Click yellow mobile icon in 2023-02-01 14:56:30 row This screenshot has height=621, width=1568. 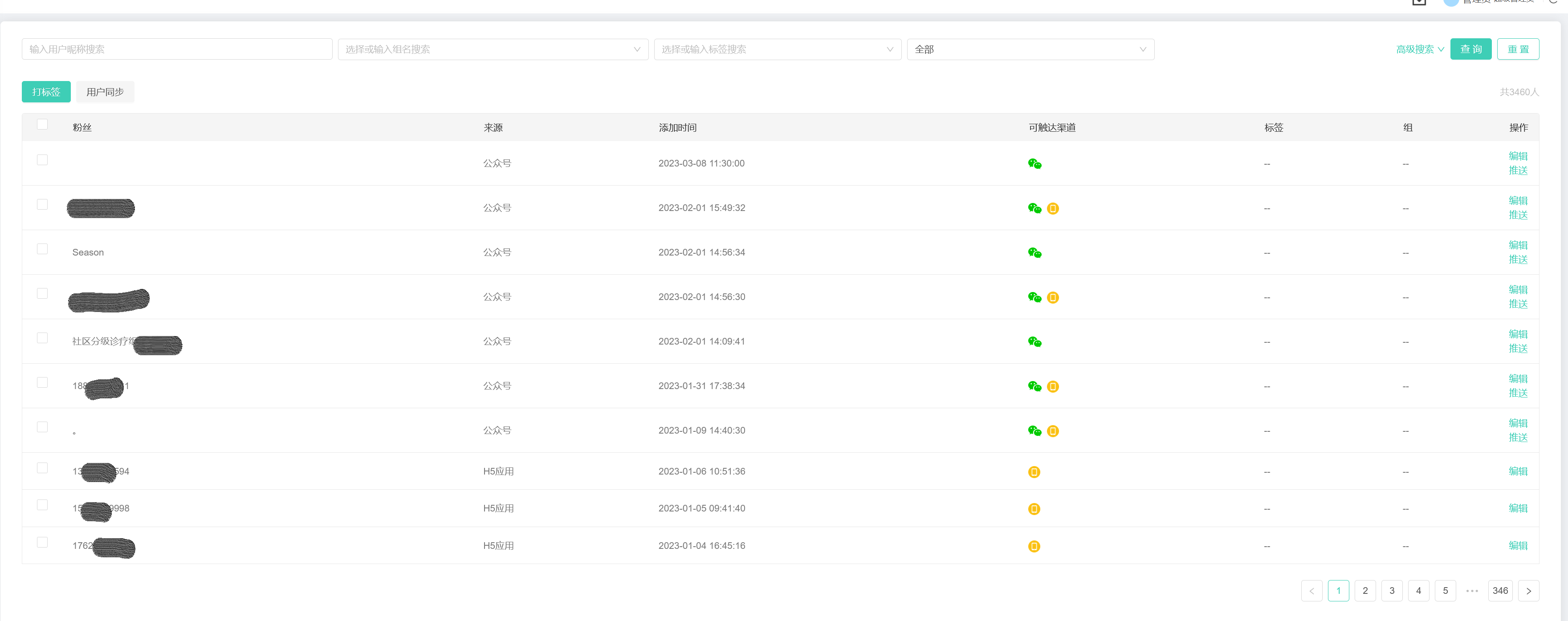tap(1052, 297)
